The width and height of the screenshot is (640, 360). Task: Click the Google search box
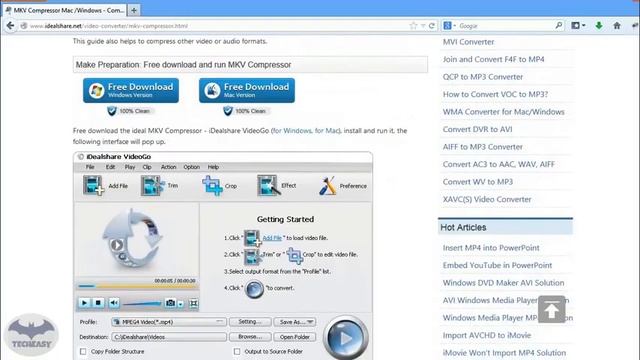coord(505,26)
